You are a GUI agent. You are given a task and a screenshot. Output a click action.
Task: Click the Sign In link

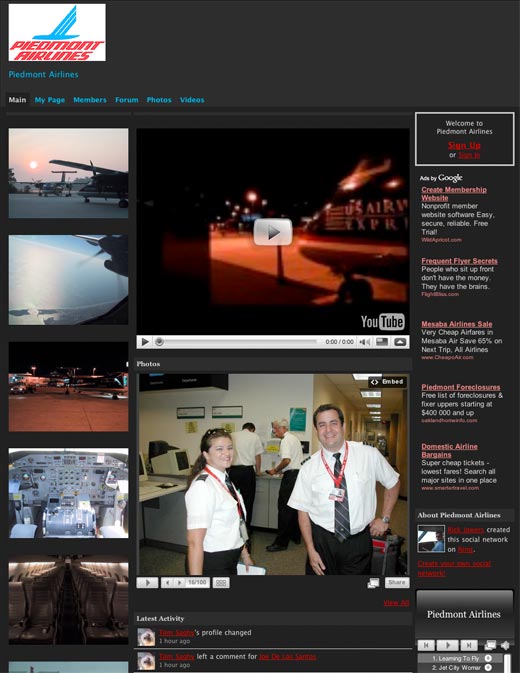[469, 155]
